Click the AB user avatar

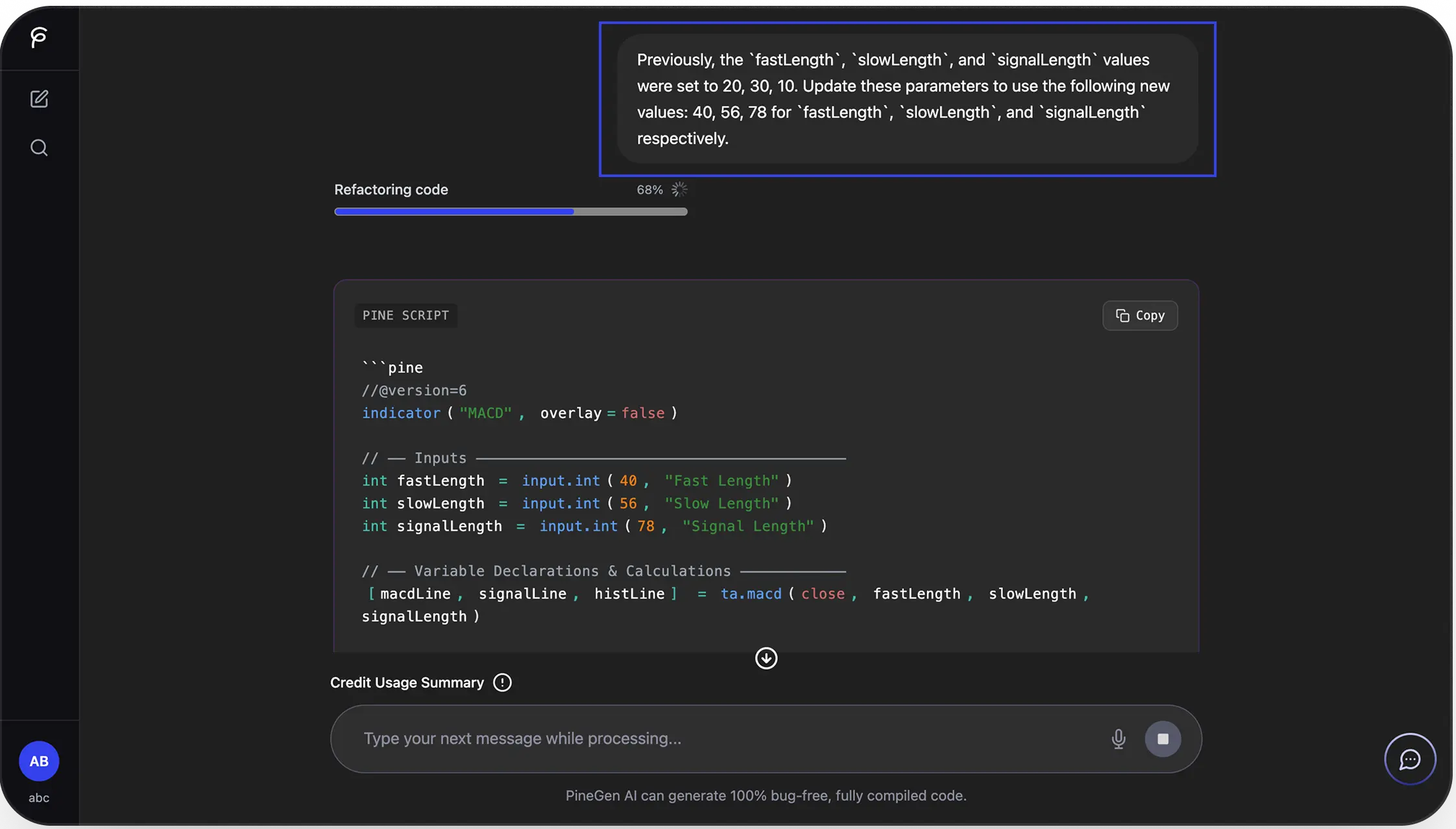39,761
